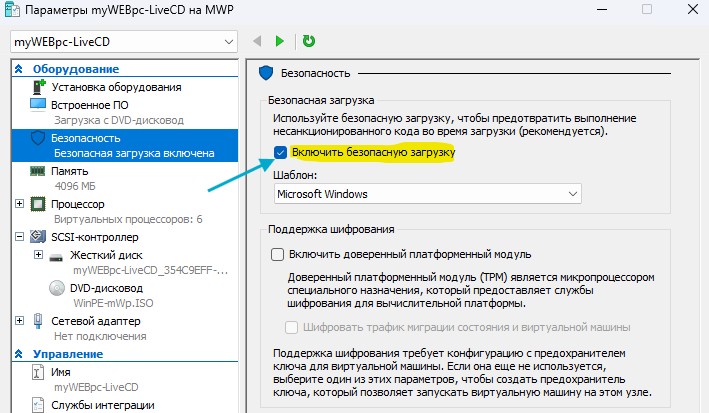Expand the Процессор tree node

click(x=20, y=204)
